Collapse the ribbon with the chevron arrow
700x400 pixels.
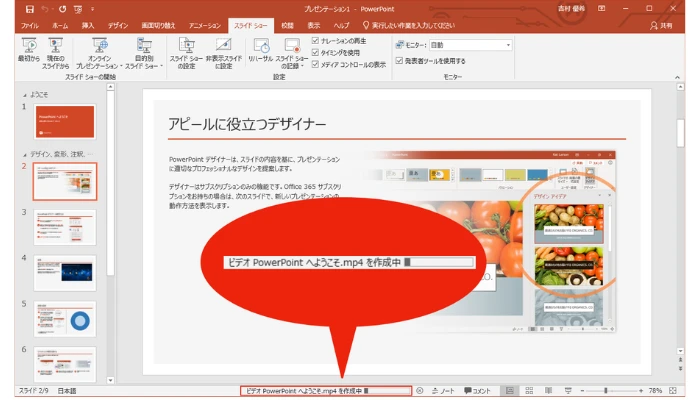[677, 77]
